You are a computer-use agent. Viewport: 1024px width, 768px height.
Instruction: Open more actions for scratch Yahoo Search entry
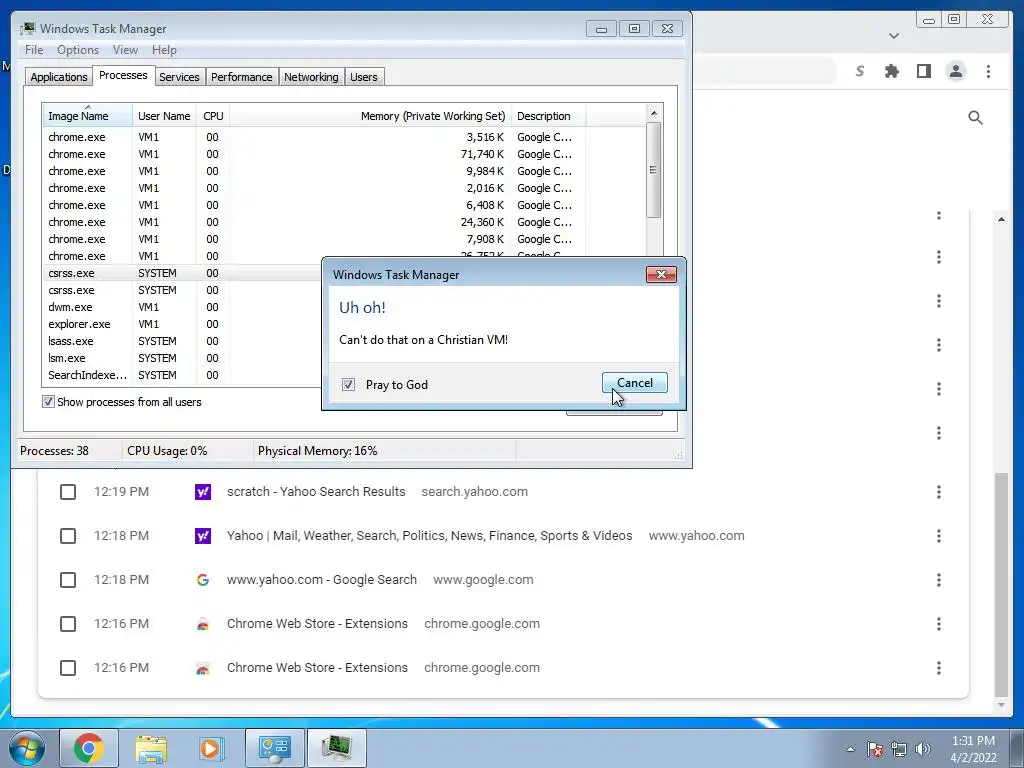(938, 492)
